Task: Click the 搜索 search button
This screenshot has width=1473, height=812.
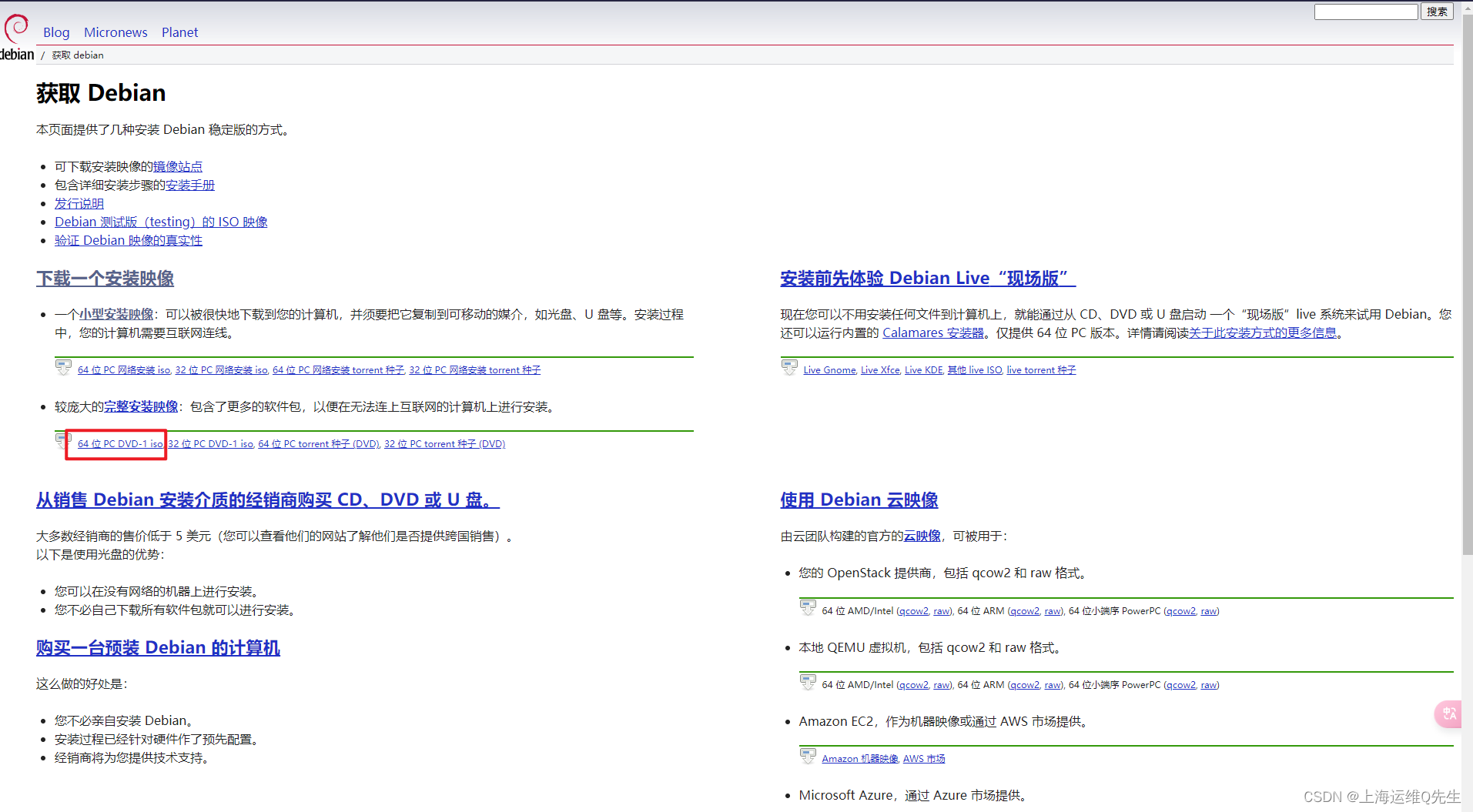Action: 1437,12
